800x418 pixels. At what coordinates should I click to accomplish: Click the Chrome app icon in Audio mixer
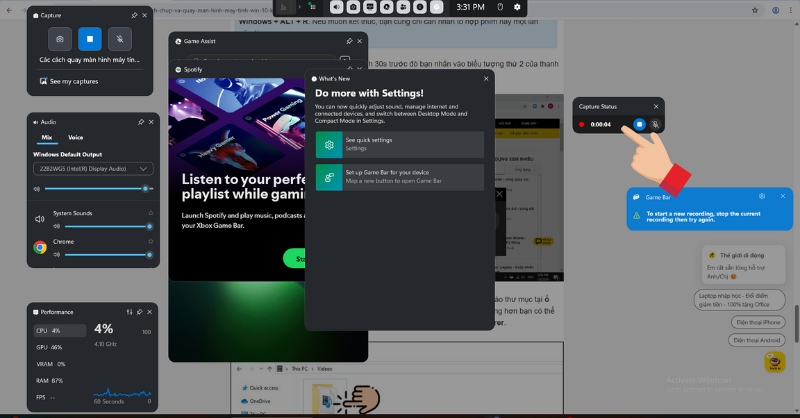pyautogui.click(x=40, y=248)
